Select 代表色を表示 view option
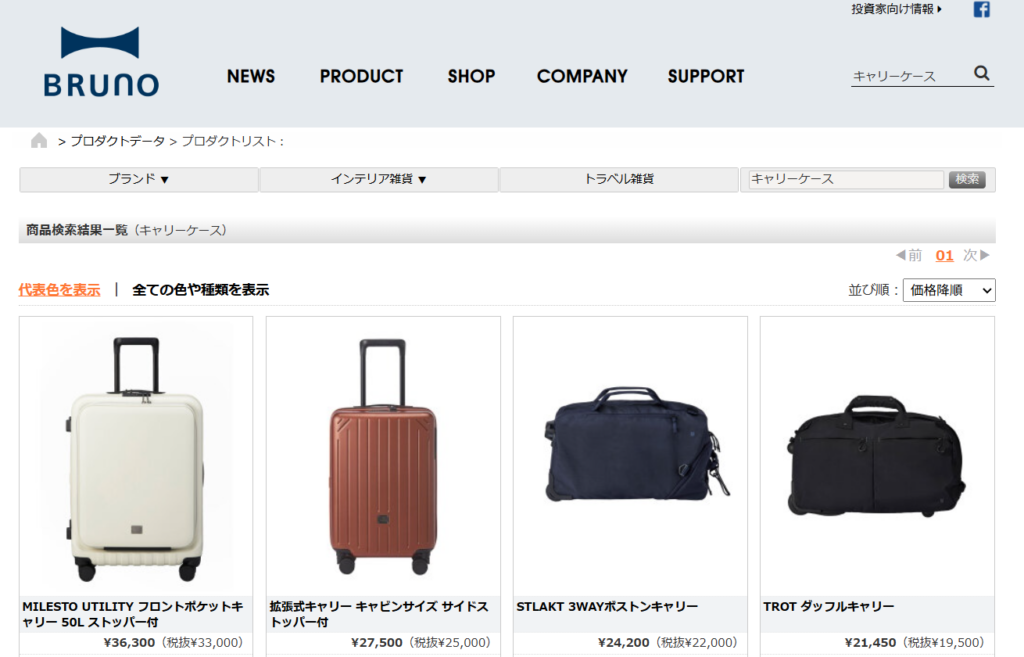The height and width of the screenshot is (657, 1024). pyautogui.click(x=59, y=290)
